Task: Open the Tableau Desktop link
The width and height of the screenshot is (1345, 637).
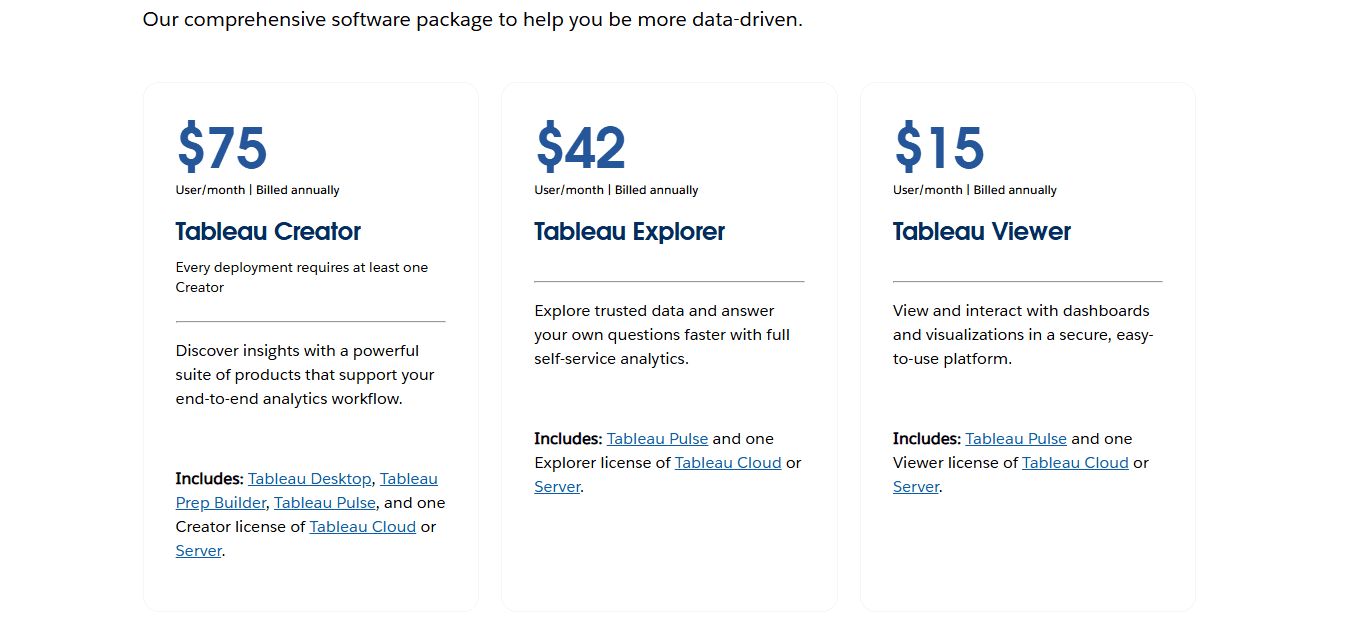Action: pos(309,478)
